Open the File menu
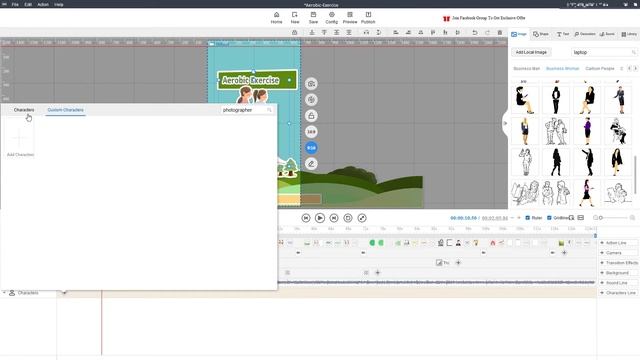Viewport: 640px width, 360px height. pyautogui.click(x=15, y=4)
